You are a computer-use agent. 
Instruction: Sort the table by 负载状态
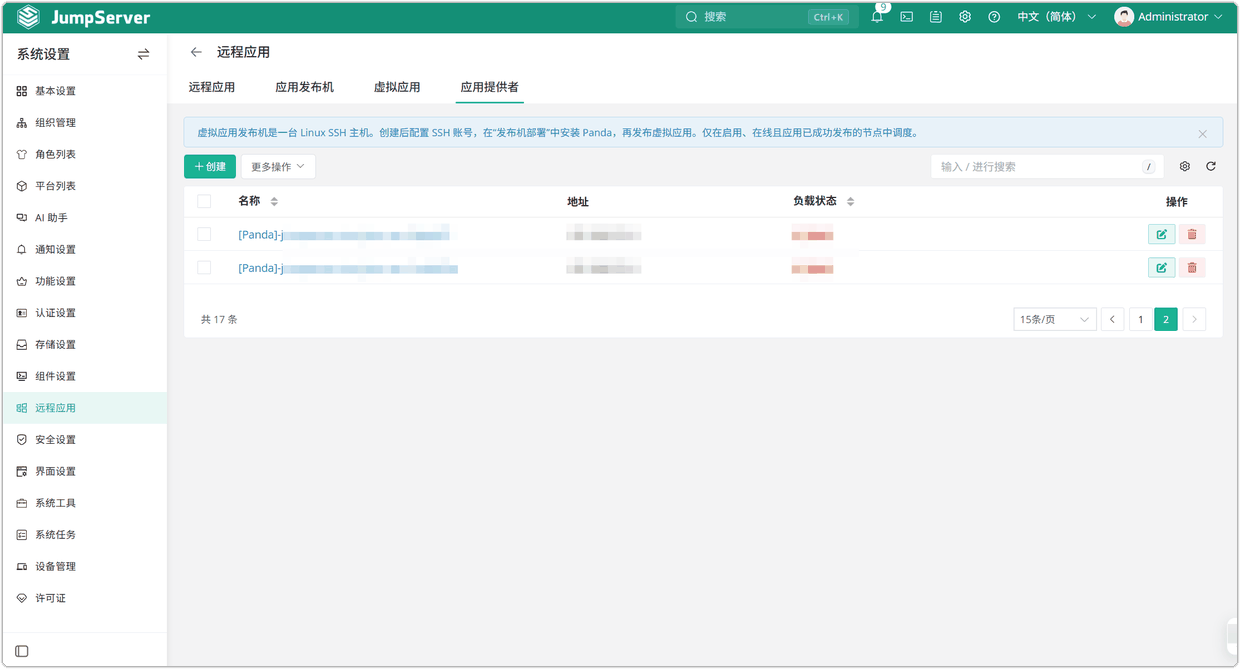pos(850,202)
